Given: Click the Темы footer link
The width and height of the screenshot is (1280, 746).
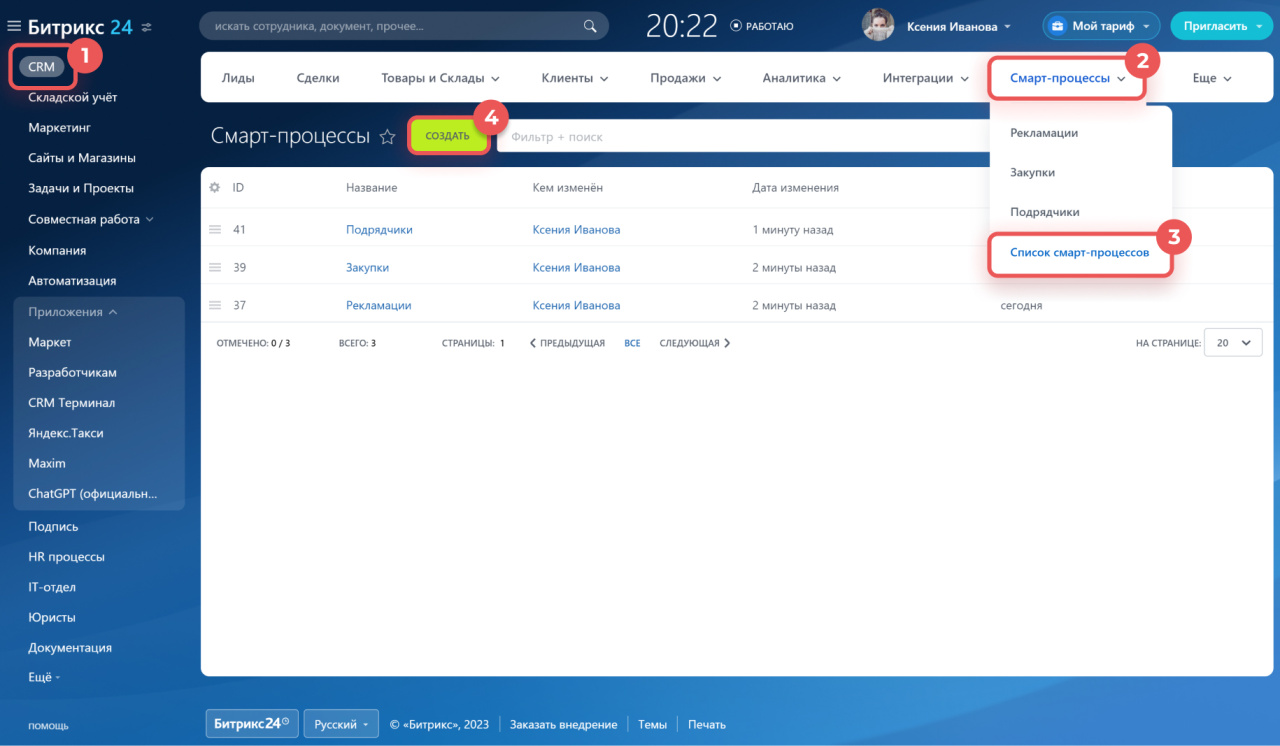Looking at the screenshot, I should coord(652,724).
